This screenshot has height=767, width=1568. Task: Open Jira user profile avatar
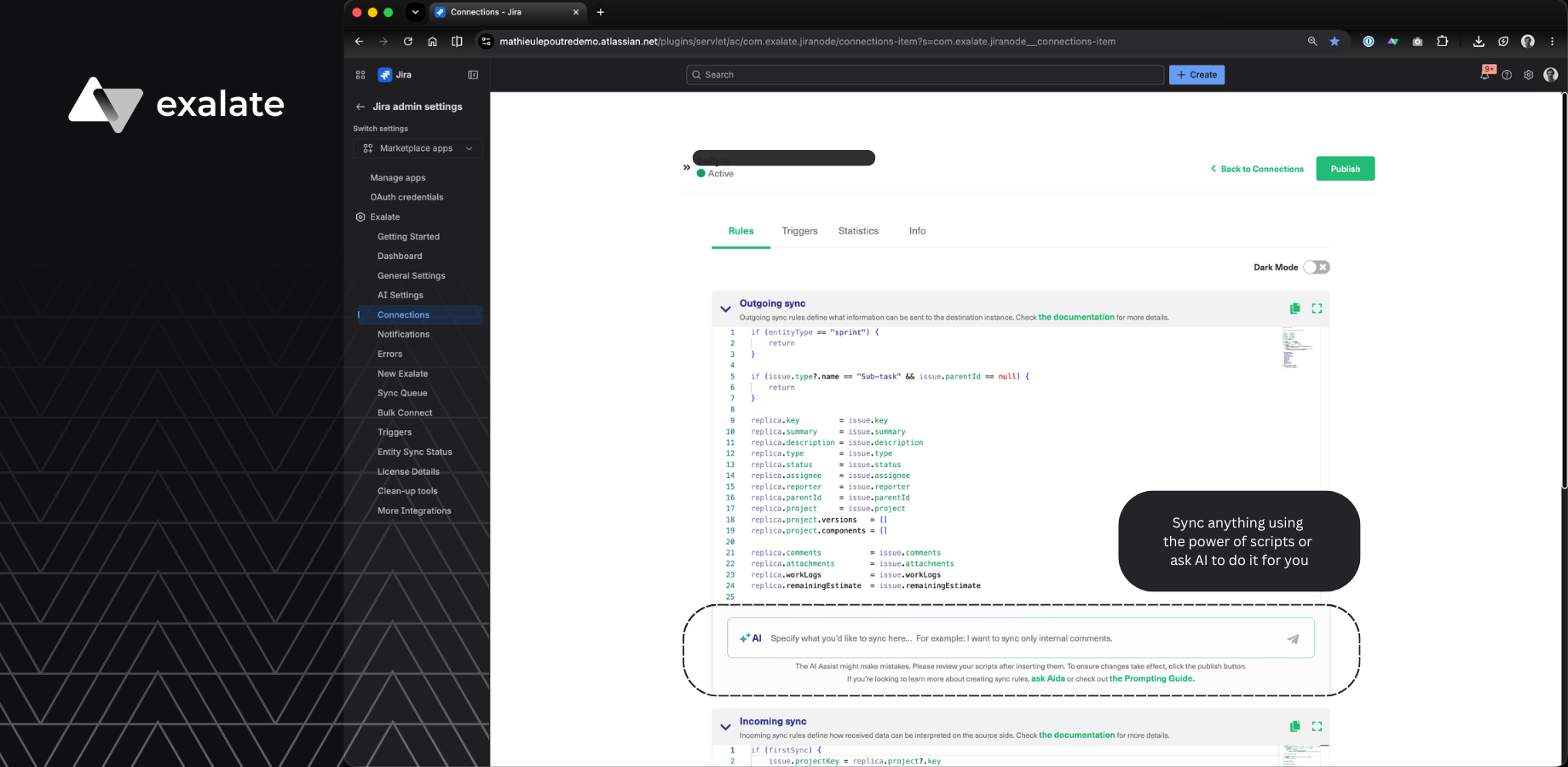(1551, 75)
